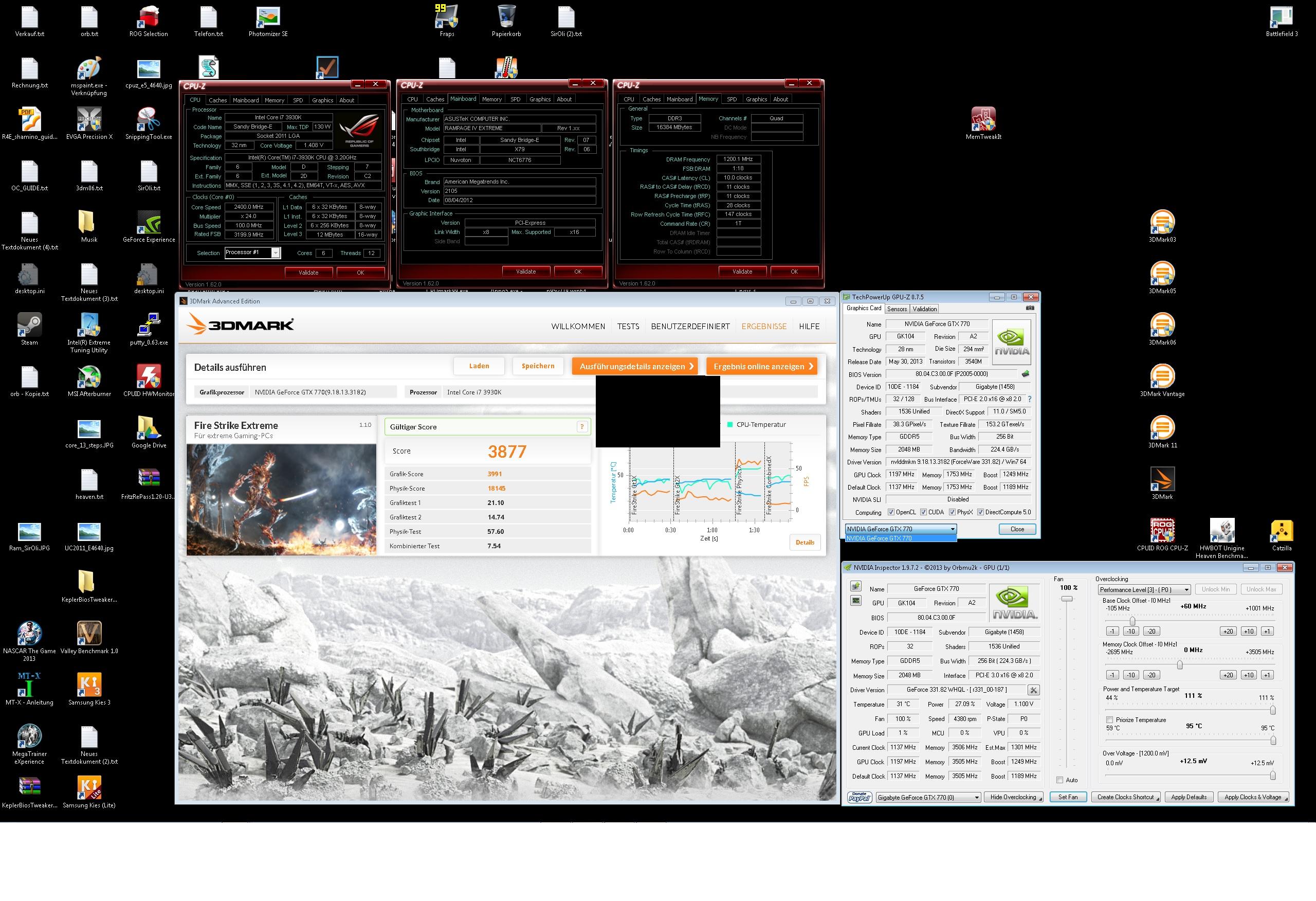The width and height of the screenshot is (1316, 901).
Task: Click Ergebnis online anzeigen
Action: (762, 367)
